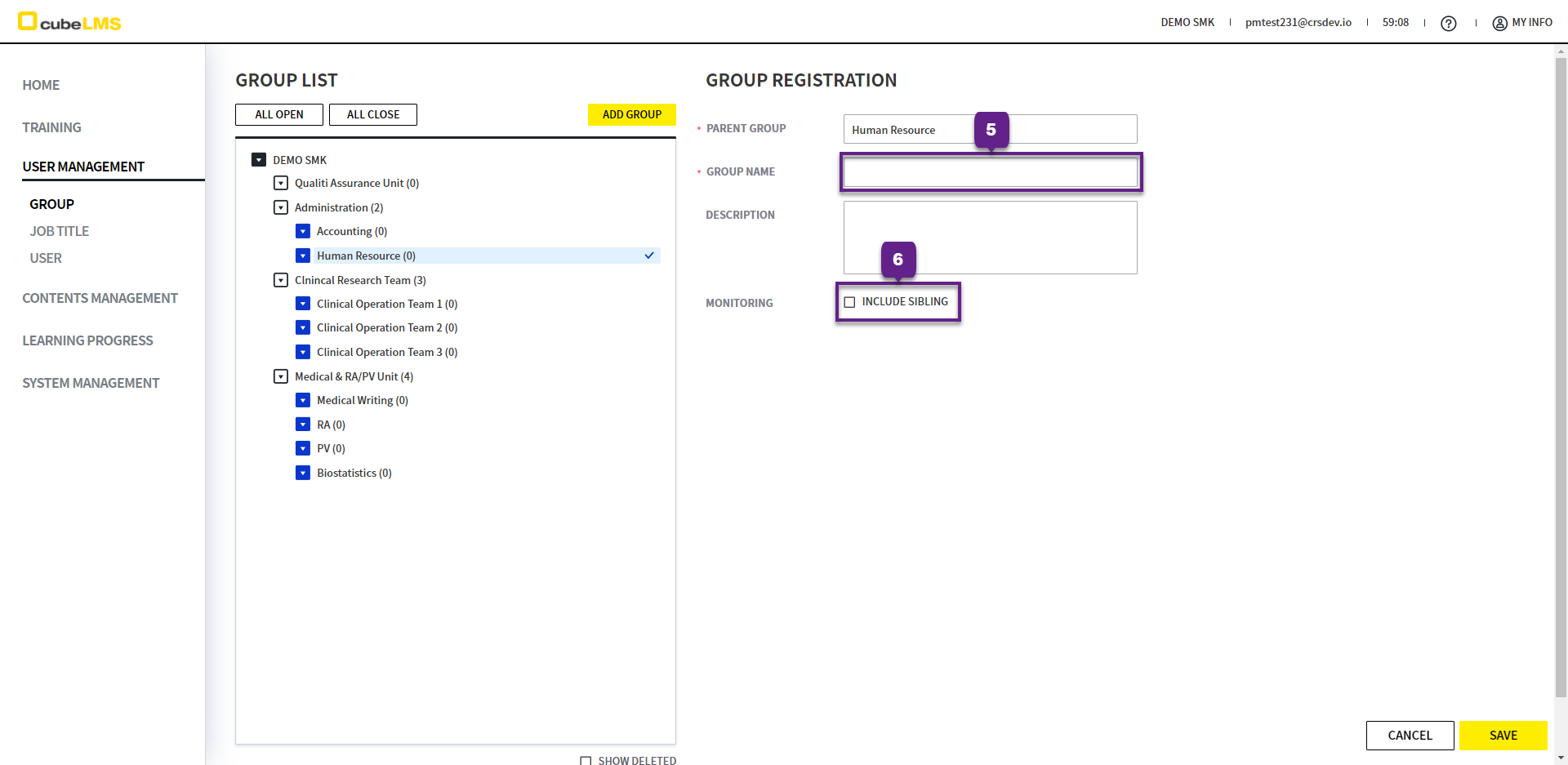Click the vertical page scrollbar

1561,367
